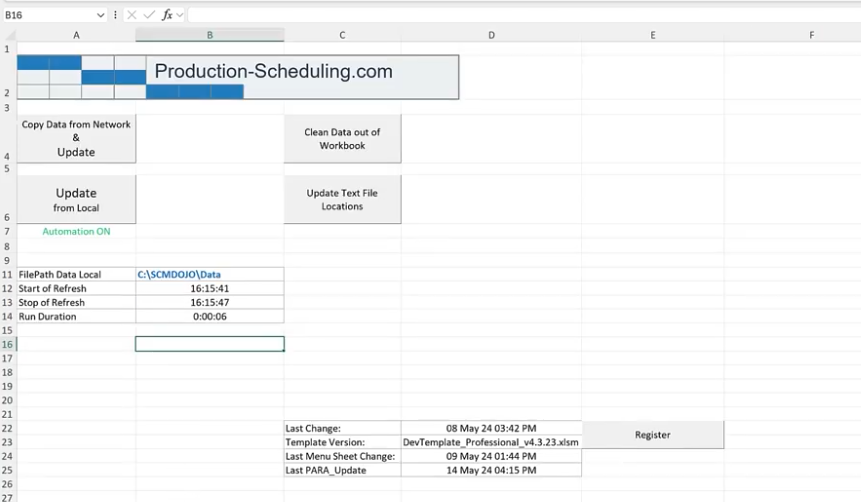861x502 pixels.
Task: Select row 27 header
Action: 8,498
